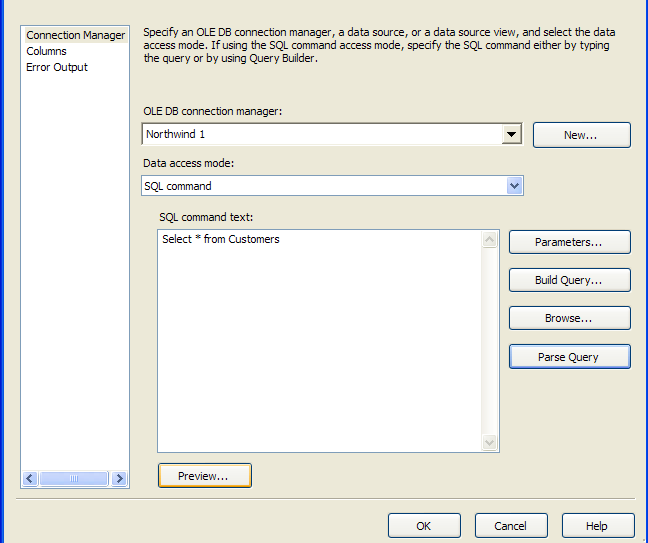Viewport: 648px width, 543px height.
Task: Go to the Error Output page
Action: point(57,67)
